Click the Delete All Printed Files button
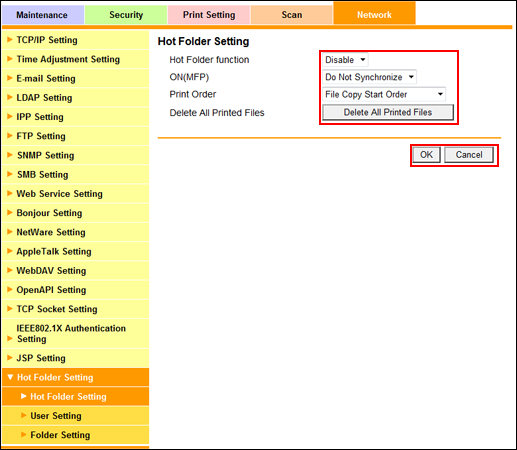This screenshot has width=517, height=450. click(388, 112)
